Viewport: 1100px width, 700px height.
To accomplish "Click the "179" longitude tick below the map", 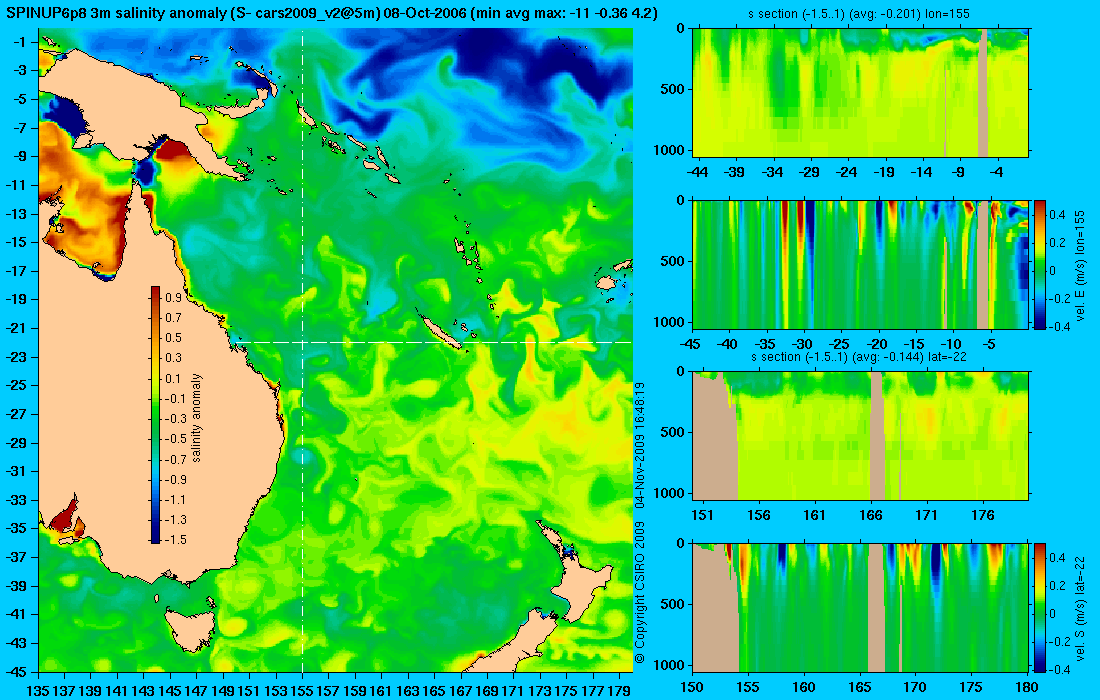I will (x=617, y=691).
